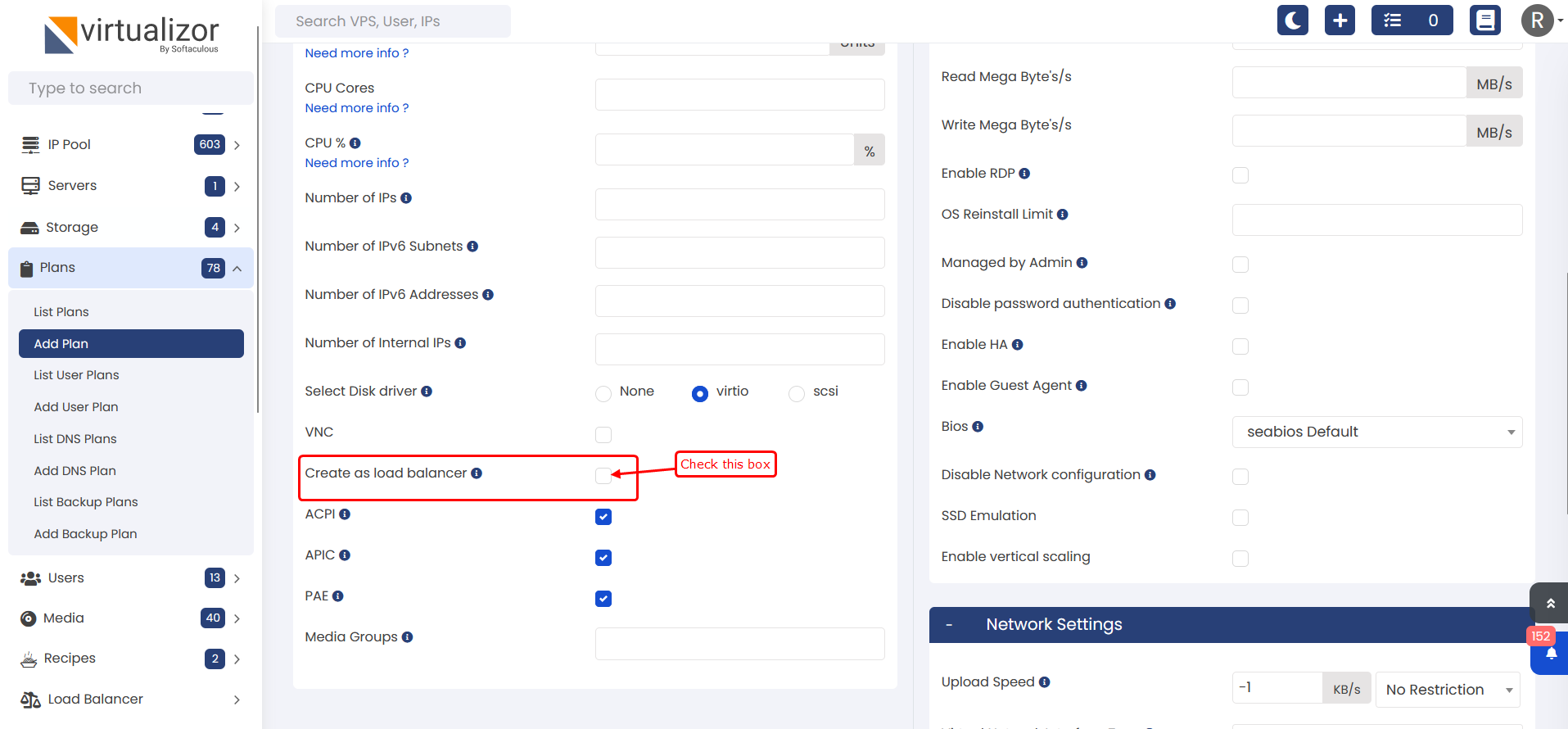Click the scroll-to-top double arrow
The height and width of the screenshot is (729, 1568).
click(1550, 604)
